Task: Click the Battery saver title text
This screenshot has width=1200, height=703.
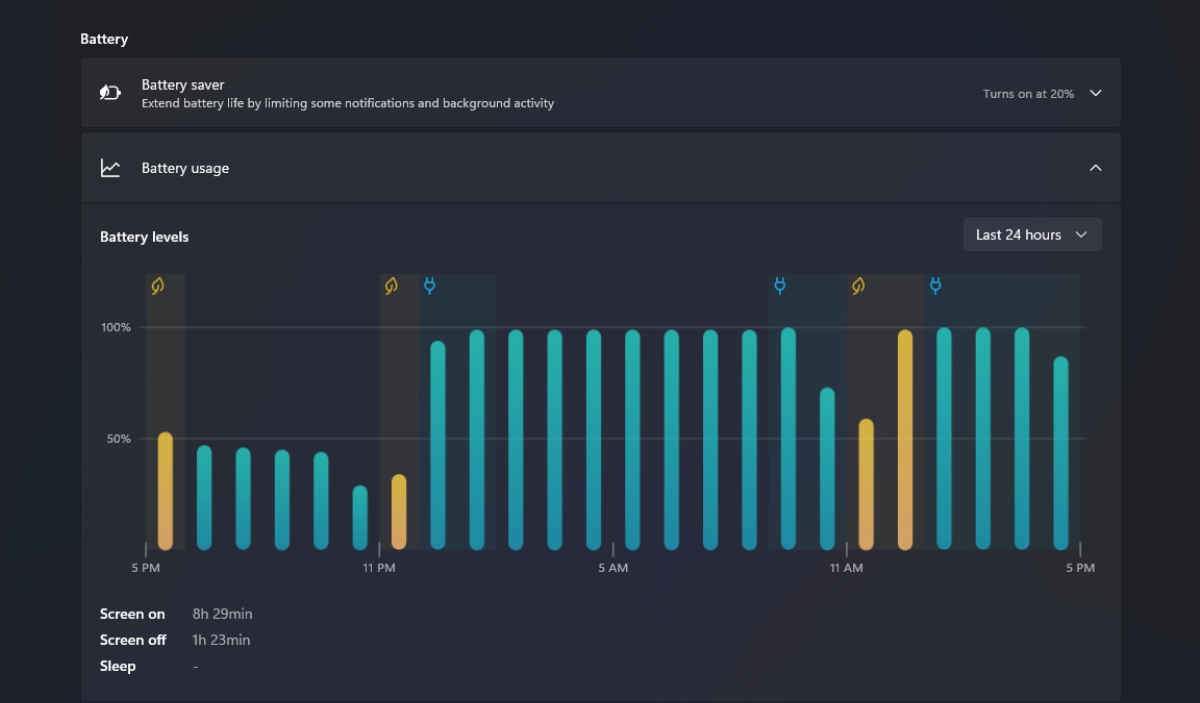Action: click(183, 85)
